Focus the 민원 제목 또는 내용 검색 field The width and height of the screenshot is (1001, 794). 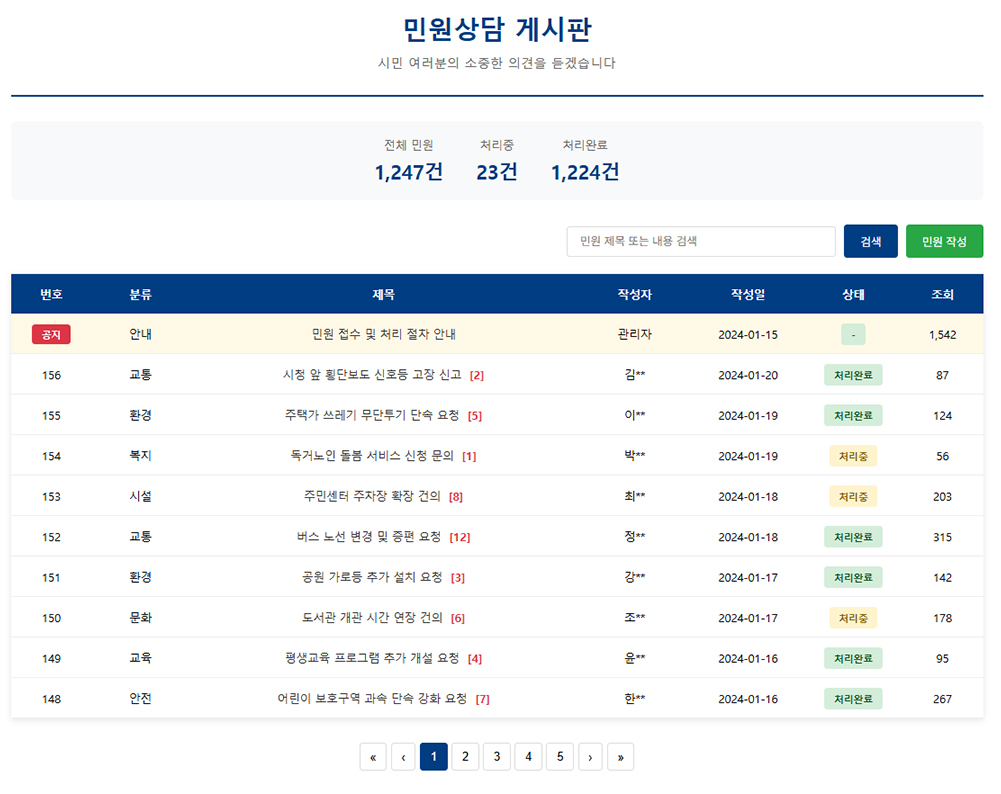click(701, 241)
